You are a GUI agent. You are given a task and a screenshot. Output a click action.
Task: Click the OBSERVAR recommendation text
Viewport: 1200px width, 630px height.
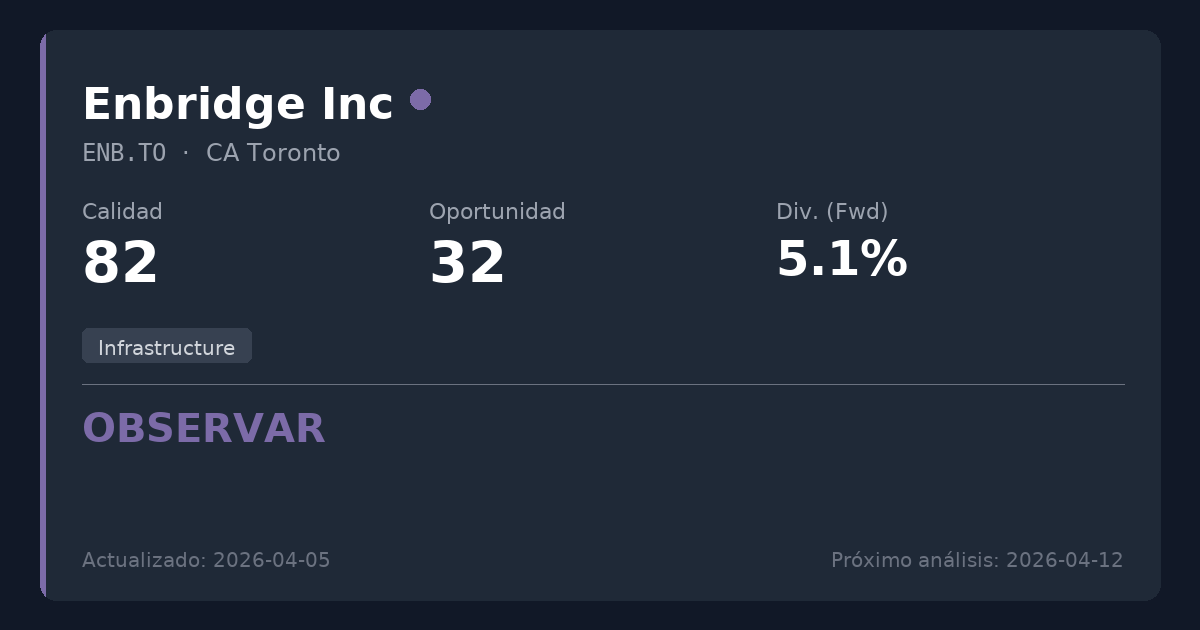coord(204,429)
